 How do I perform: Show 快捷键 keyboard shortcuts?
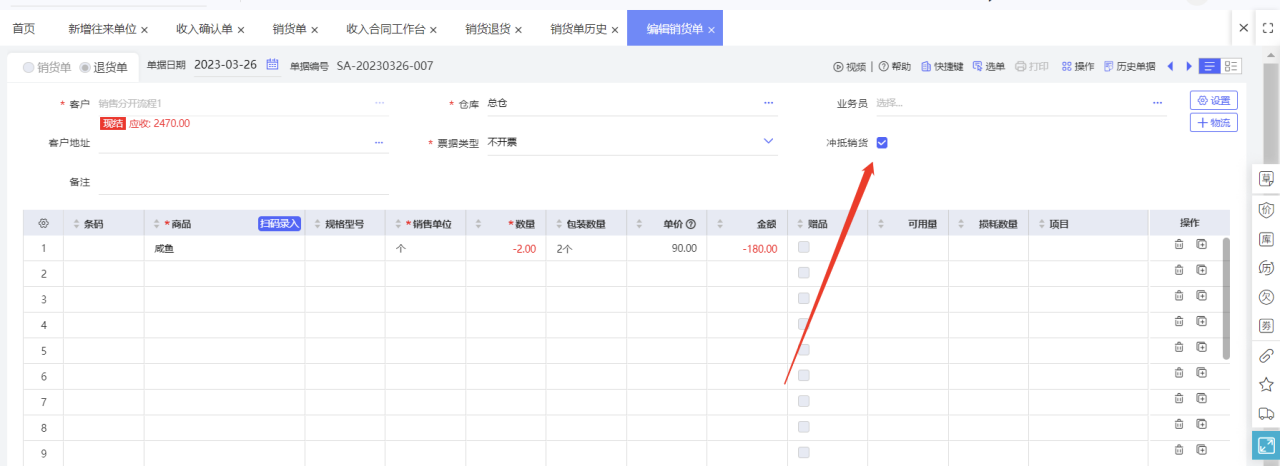point(942,67)
